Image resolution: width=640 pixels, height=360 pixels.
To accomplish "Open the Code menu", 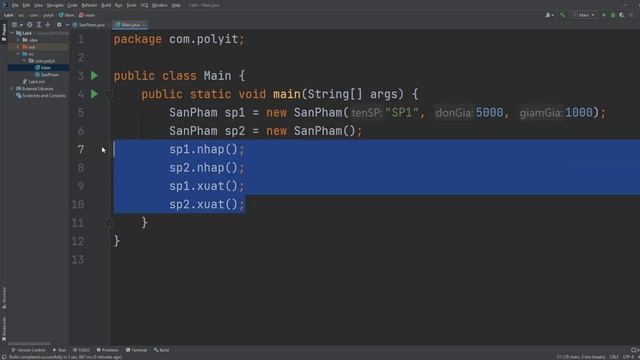I will click(x=72, y=5).
